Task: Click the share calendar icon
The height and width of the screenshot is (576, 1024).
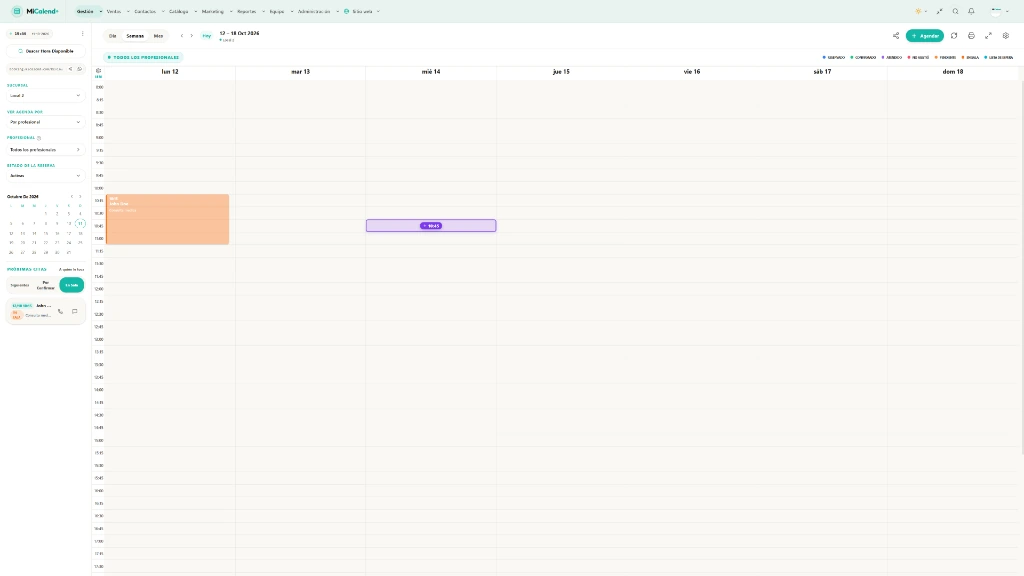Action: (x=896, y=36)
